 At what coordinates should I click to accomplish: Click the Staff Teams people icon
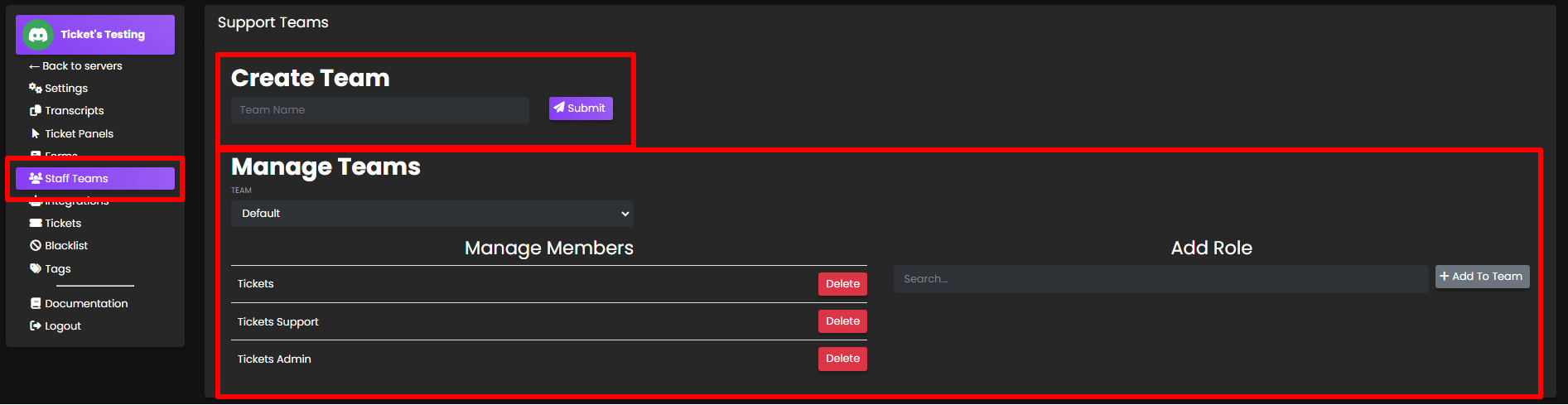coord(36,178)
